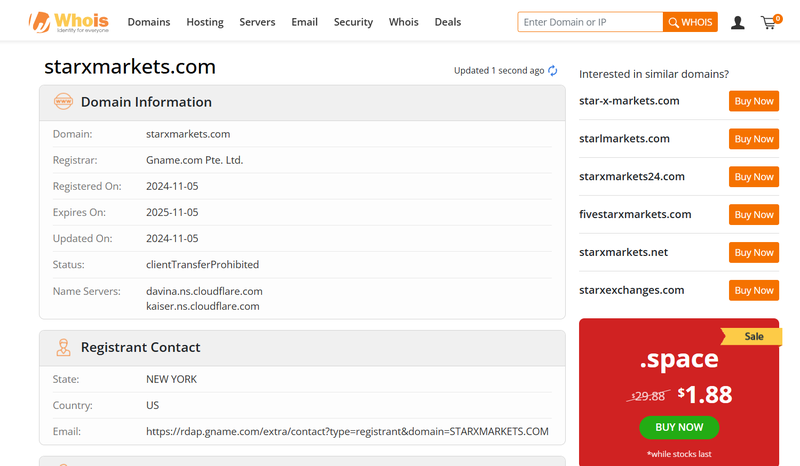Open the shopping cart icon
The image size is (800, 466).
pos(770,22)
